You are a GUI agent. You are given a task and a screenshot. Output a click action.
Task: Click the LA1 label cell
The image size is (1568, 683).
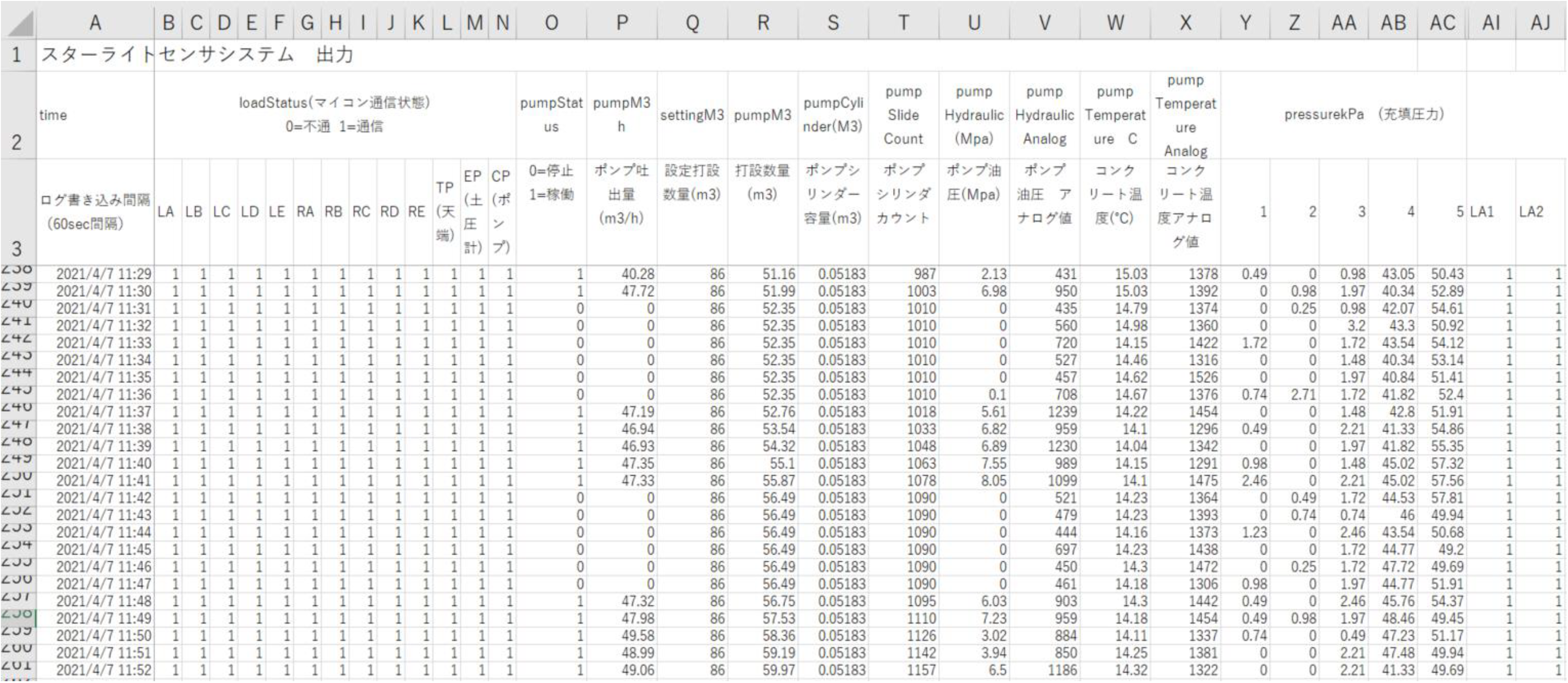coord(1491,212)
